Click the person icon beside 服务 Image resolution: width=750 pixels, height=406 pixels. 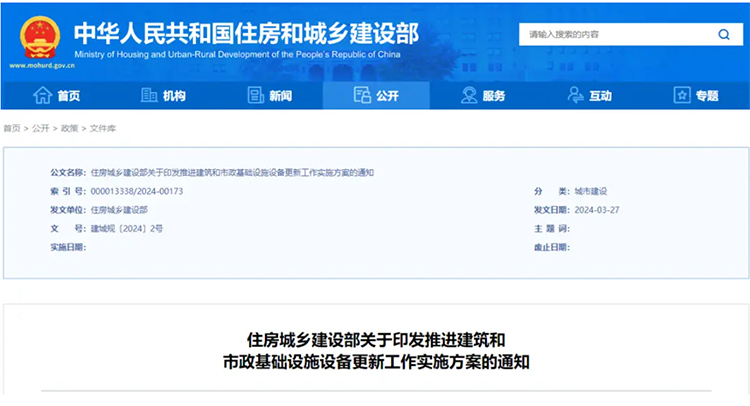pyautogui.click(x=469, y=95)
